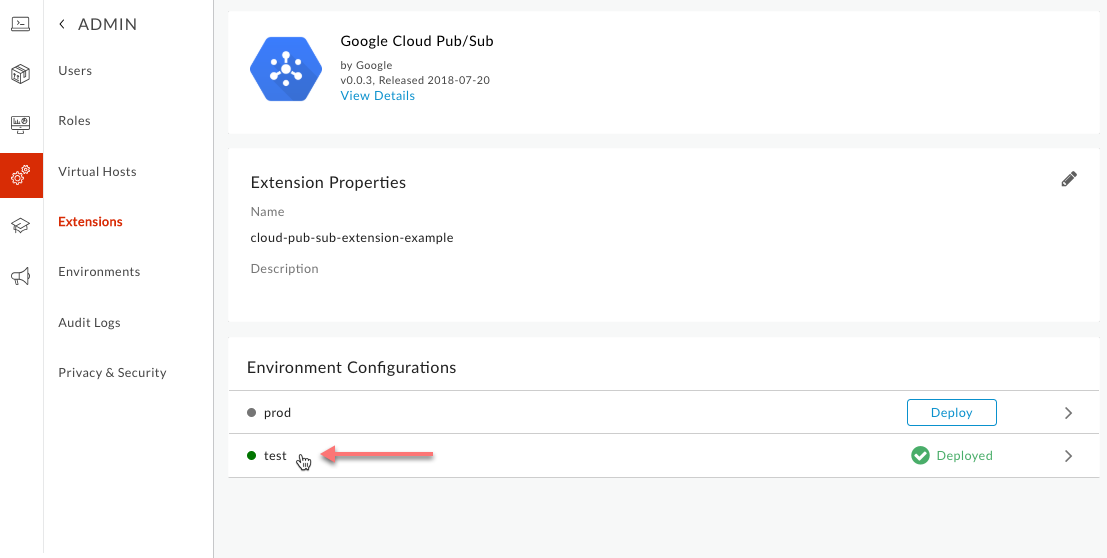This screenshot has width=1107, height=558.
Task: Select Virtual Hosts menu item
Action: (x=97, y=172)
